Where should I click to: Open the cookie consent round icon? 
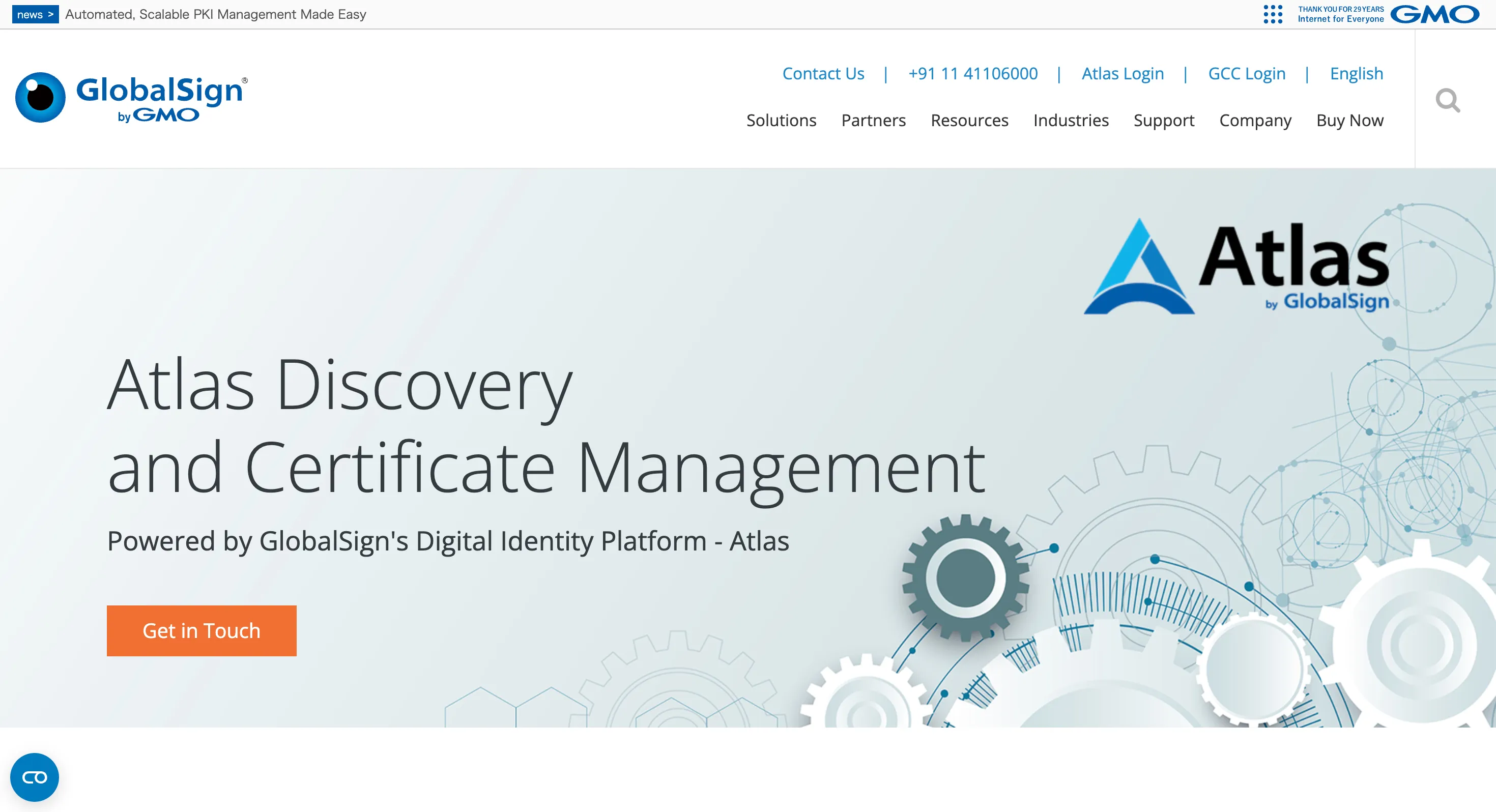[34, 777]
